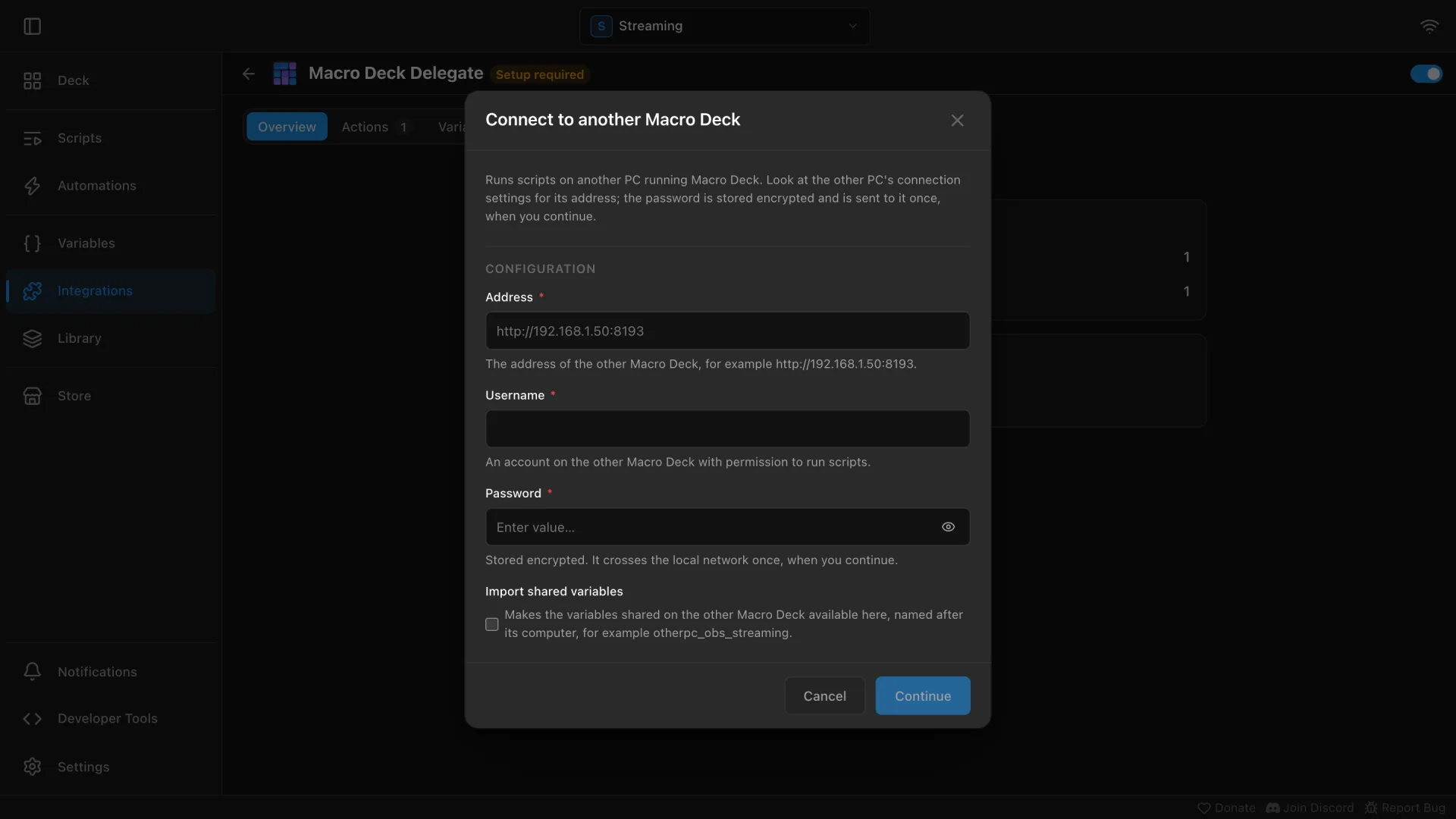The image size is (1456, 819).
Task: Switch to the Actions tab
Action: (x=375, y=127)
